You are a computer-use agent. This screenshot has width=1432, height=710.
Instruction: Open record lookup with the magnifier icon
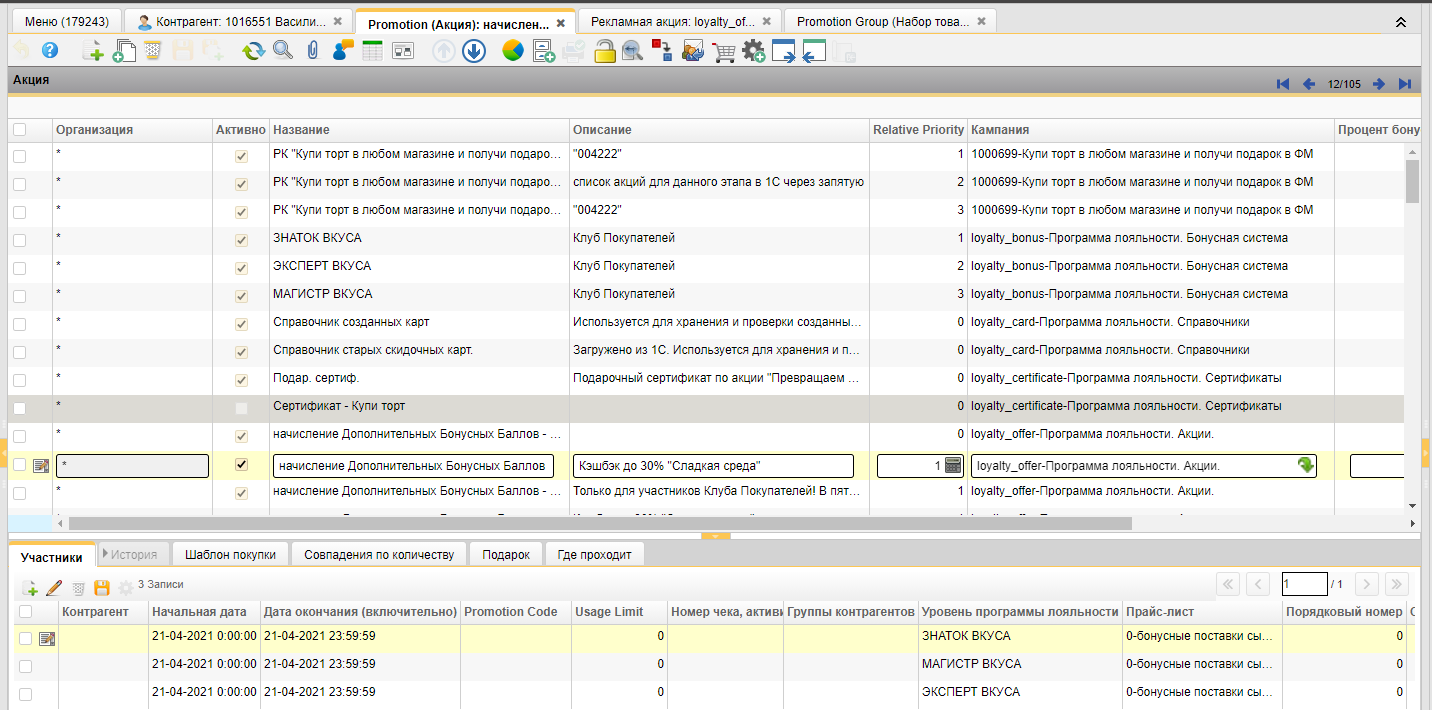point(283,51)
